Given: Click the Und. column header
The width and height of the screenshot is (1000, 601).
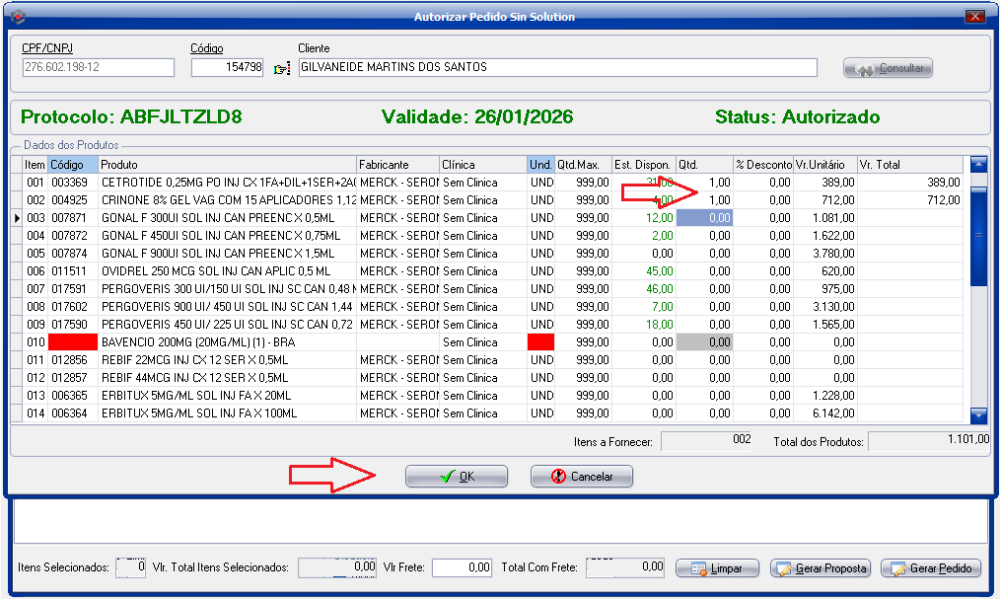Looking at the screenshot, I should point(541,164).
